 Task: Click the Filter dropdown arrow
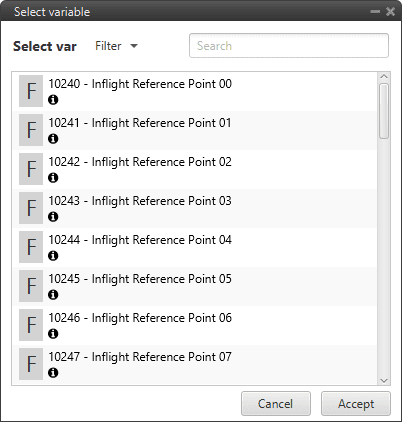pos(134,46)
